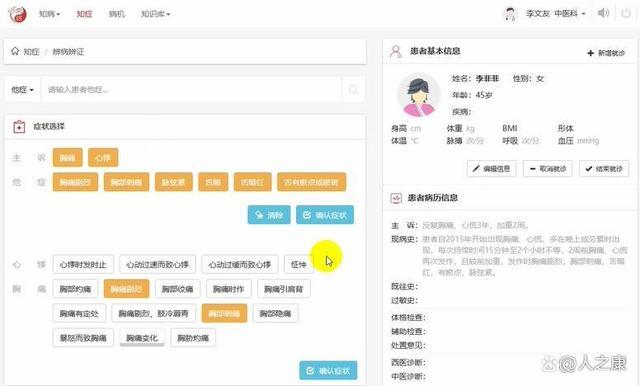Click the home icon in breadcrumb
The width and height of the screenshot is (640, 386).
pyautogui.click(x=15, y=51)
